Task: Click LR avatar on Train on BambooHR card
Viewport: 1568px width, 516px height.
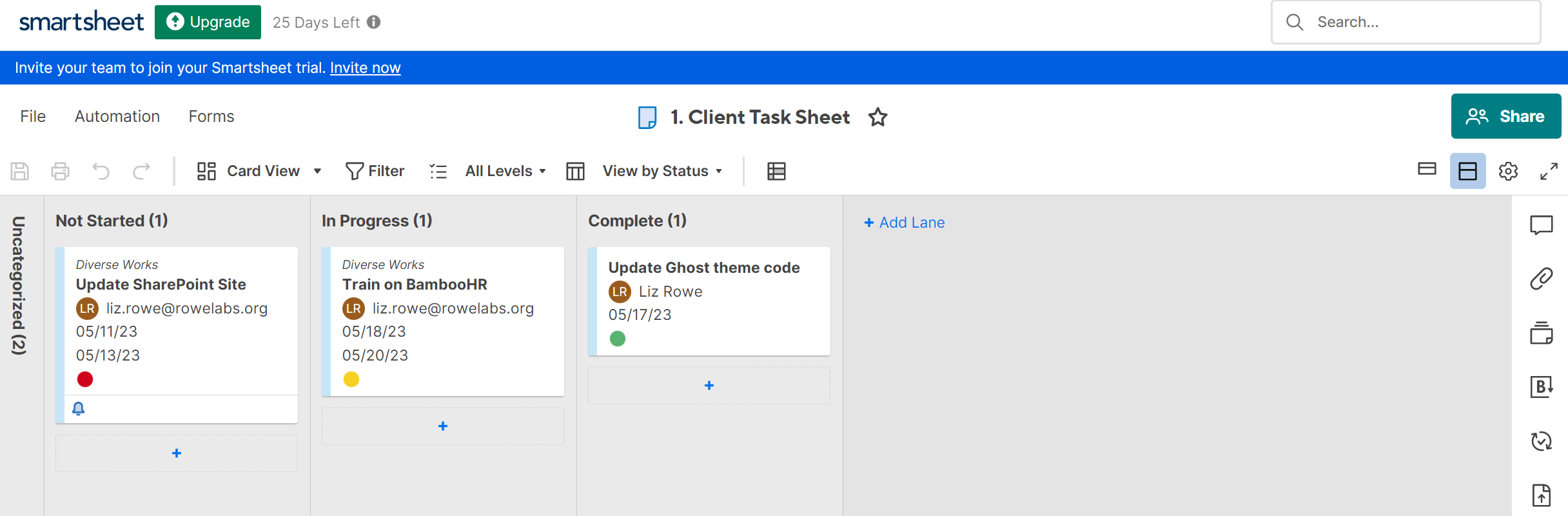Action: pyautogui.click(x=353, y=308)
